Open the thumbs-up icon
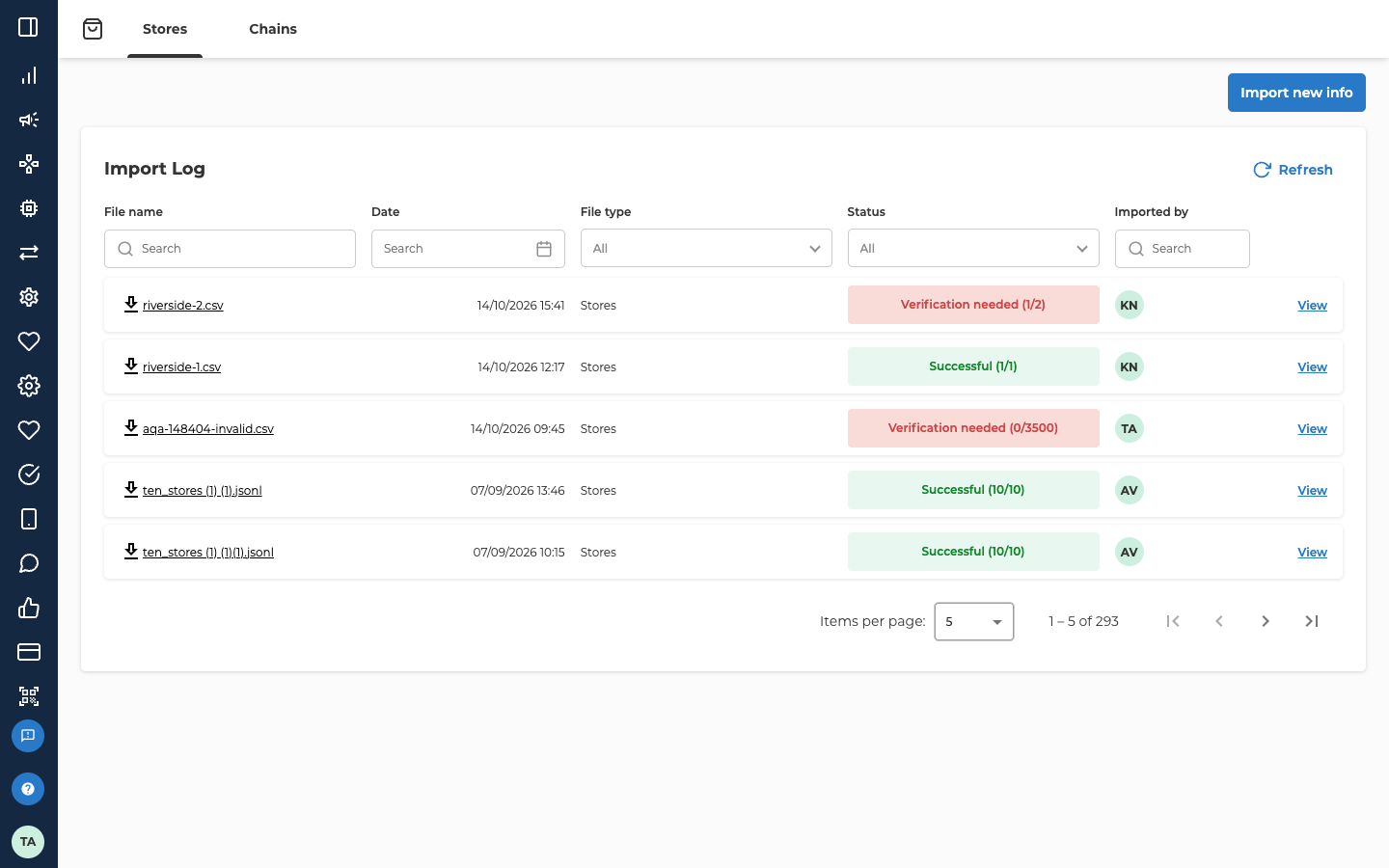This screenshot has width=1389, height=868. point(29,608)
